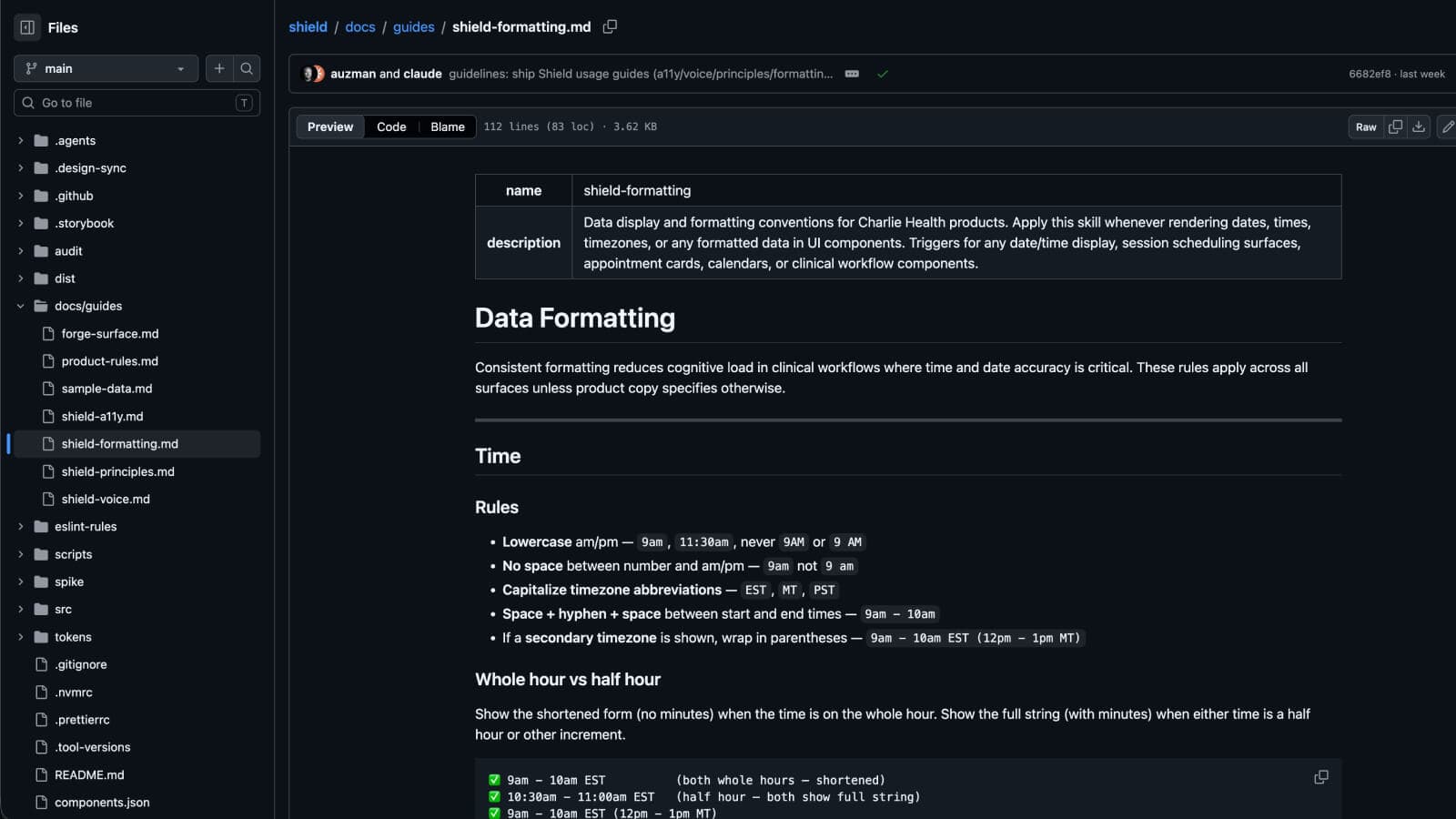Open shield-voice.md in the file tree
The image size is (1456, 819).
tap(106, 499)
